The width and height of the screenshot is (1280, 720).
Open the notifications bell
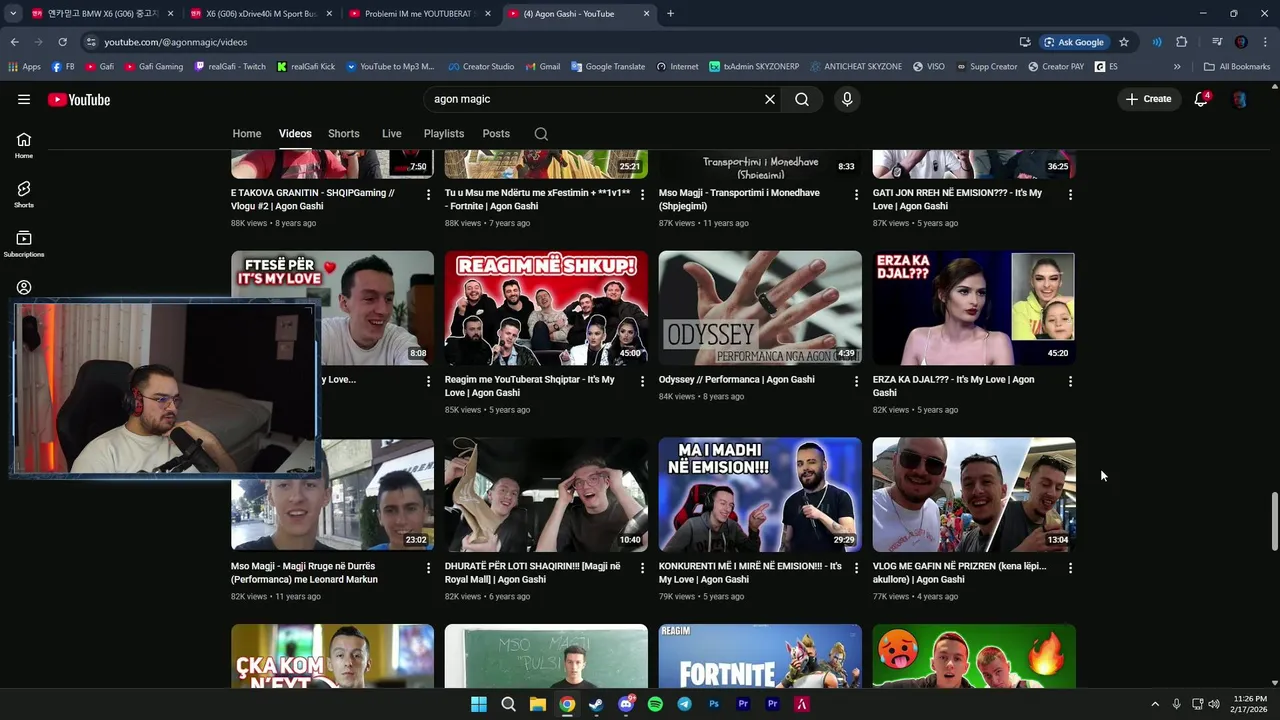pyautogui.click(x=1201, y=99)
